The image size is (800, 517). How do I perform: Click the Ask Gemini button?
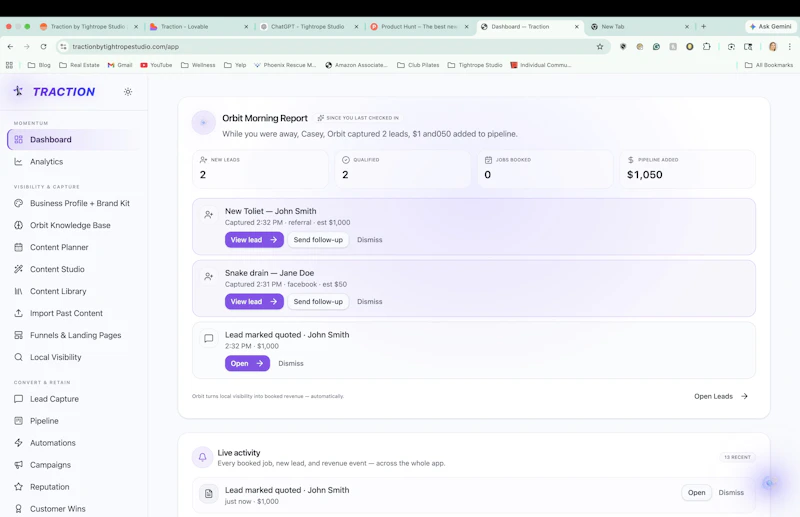[x=770, y=27]
